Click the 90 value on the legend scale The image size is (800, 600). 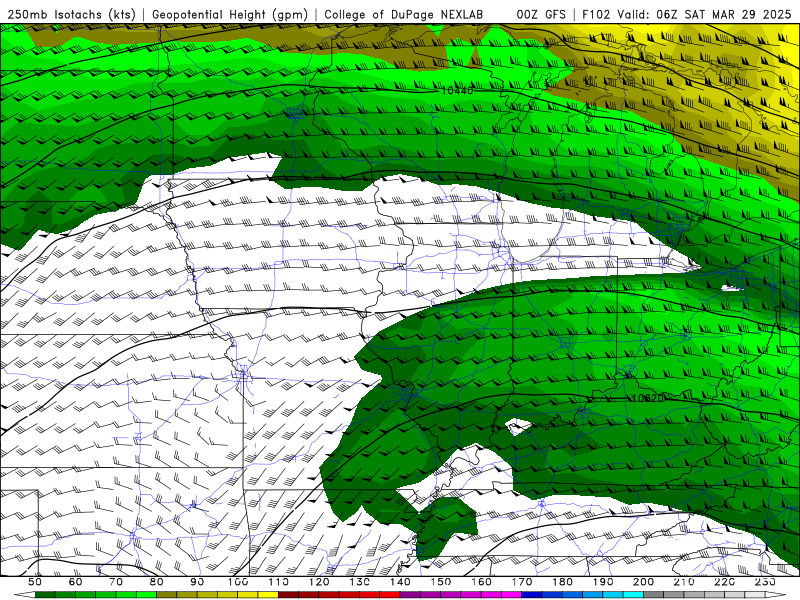[x=197, y=582]
